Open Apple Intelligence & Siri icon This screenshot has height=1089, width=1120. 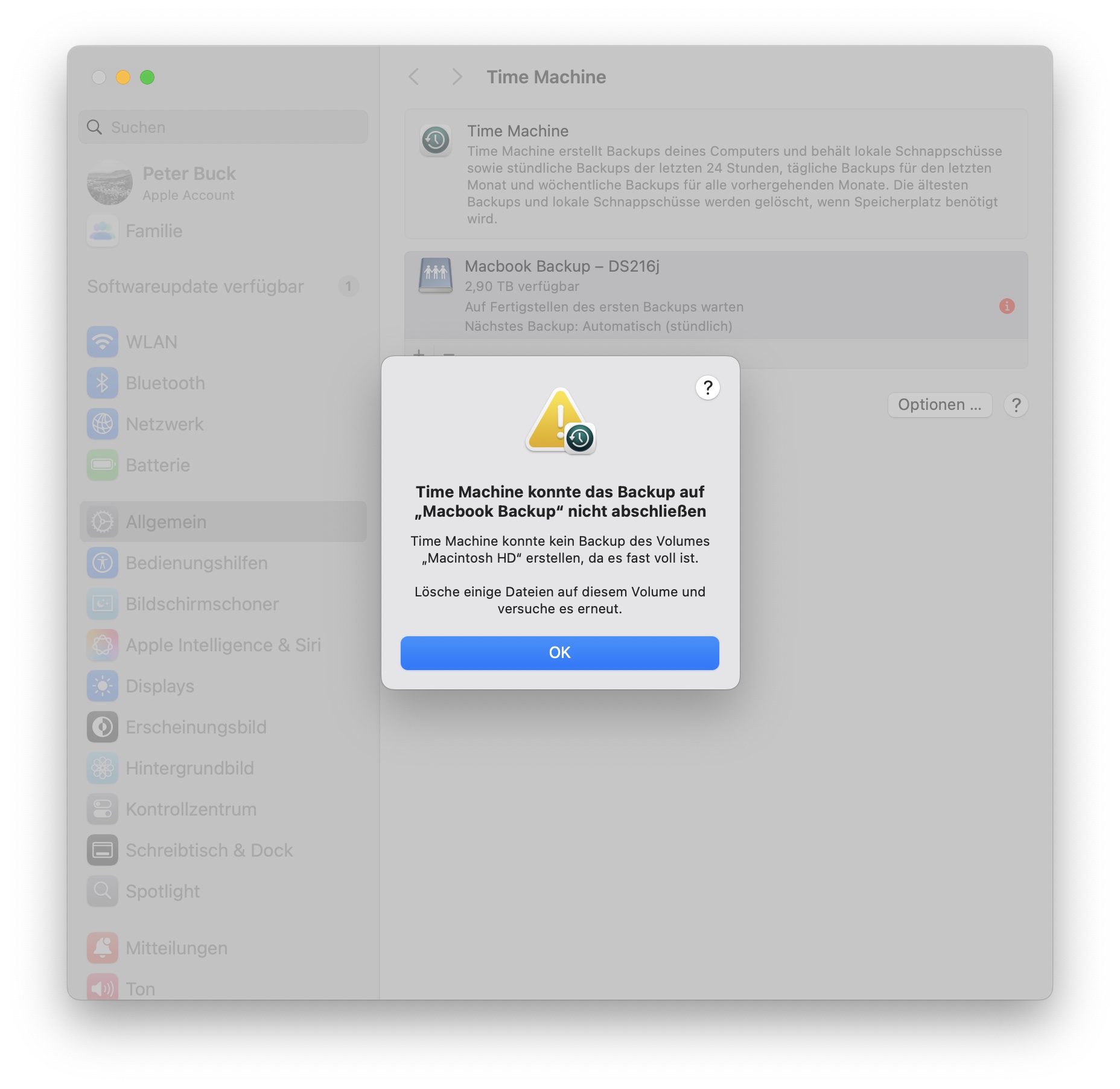tap(103, 645)
